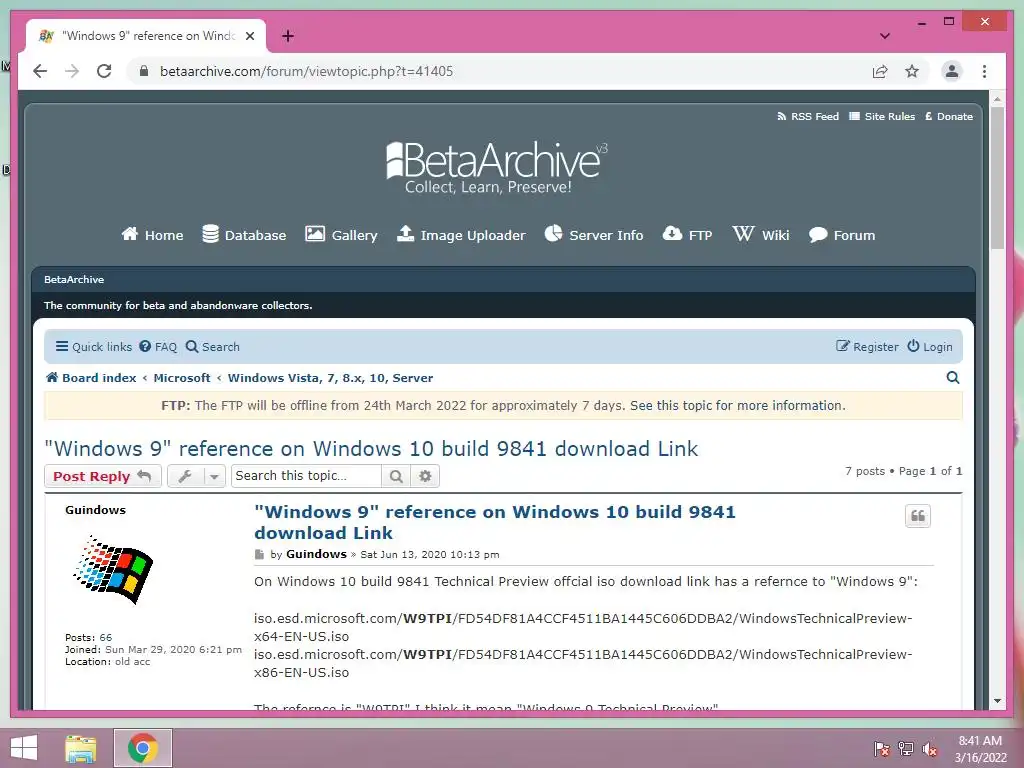This screenshot has height=768, width=1024.
Task: Open Forum in site navigation
Action: pos(841,235)
